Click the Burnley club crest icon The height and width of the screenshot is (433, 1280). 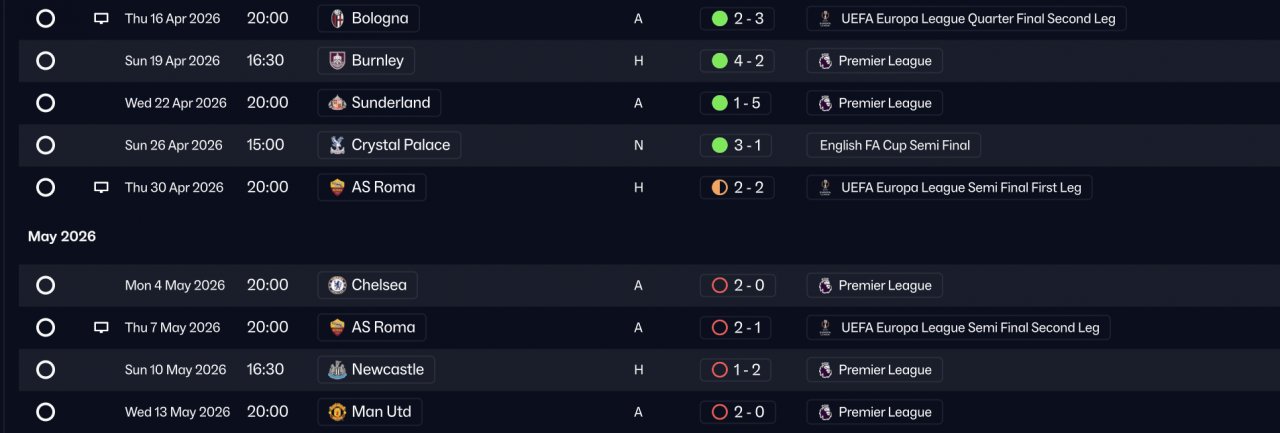coord(337,61)
